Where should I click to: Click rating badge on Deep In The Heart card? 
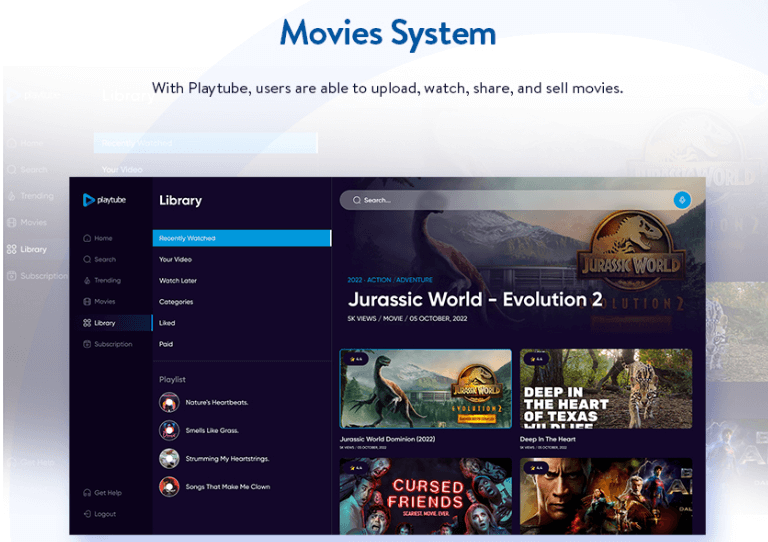click(x=536, y=359)
